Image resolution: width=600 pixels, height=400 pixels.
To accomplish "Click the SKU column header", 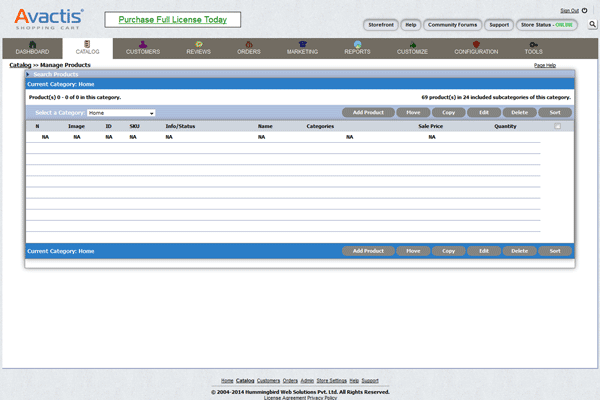I will click(x=134, y=126).
